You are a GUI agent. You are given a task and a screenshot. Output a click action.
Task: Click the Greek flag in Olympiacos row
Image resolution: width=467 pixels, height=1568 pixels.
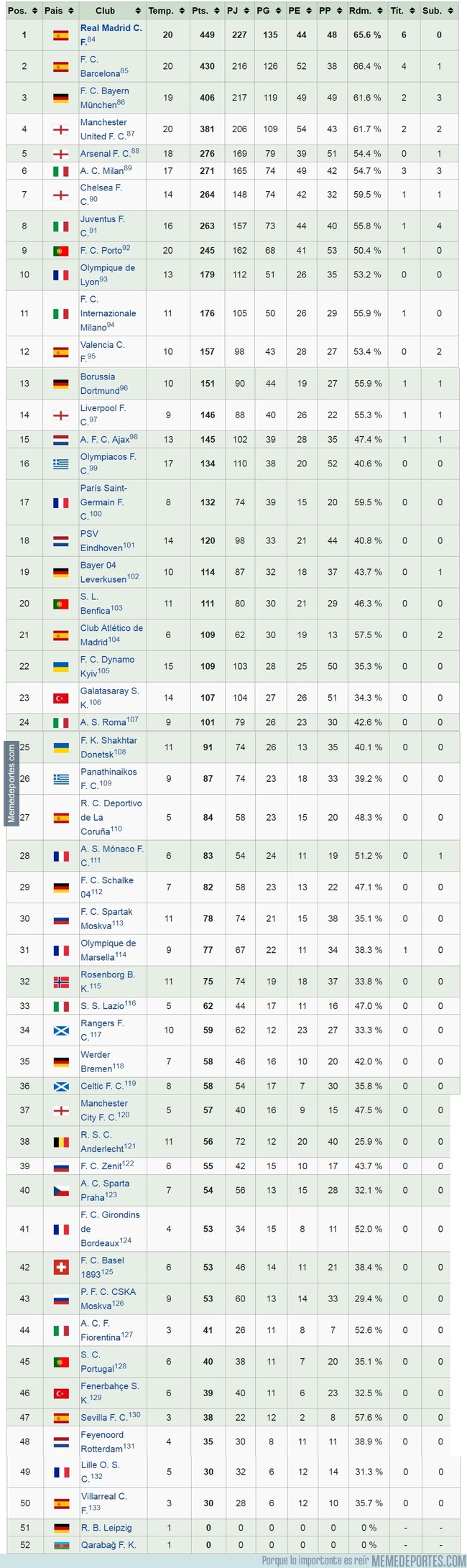point(60,464)
